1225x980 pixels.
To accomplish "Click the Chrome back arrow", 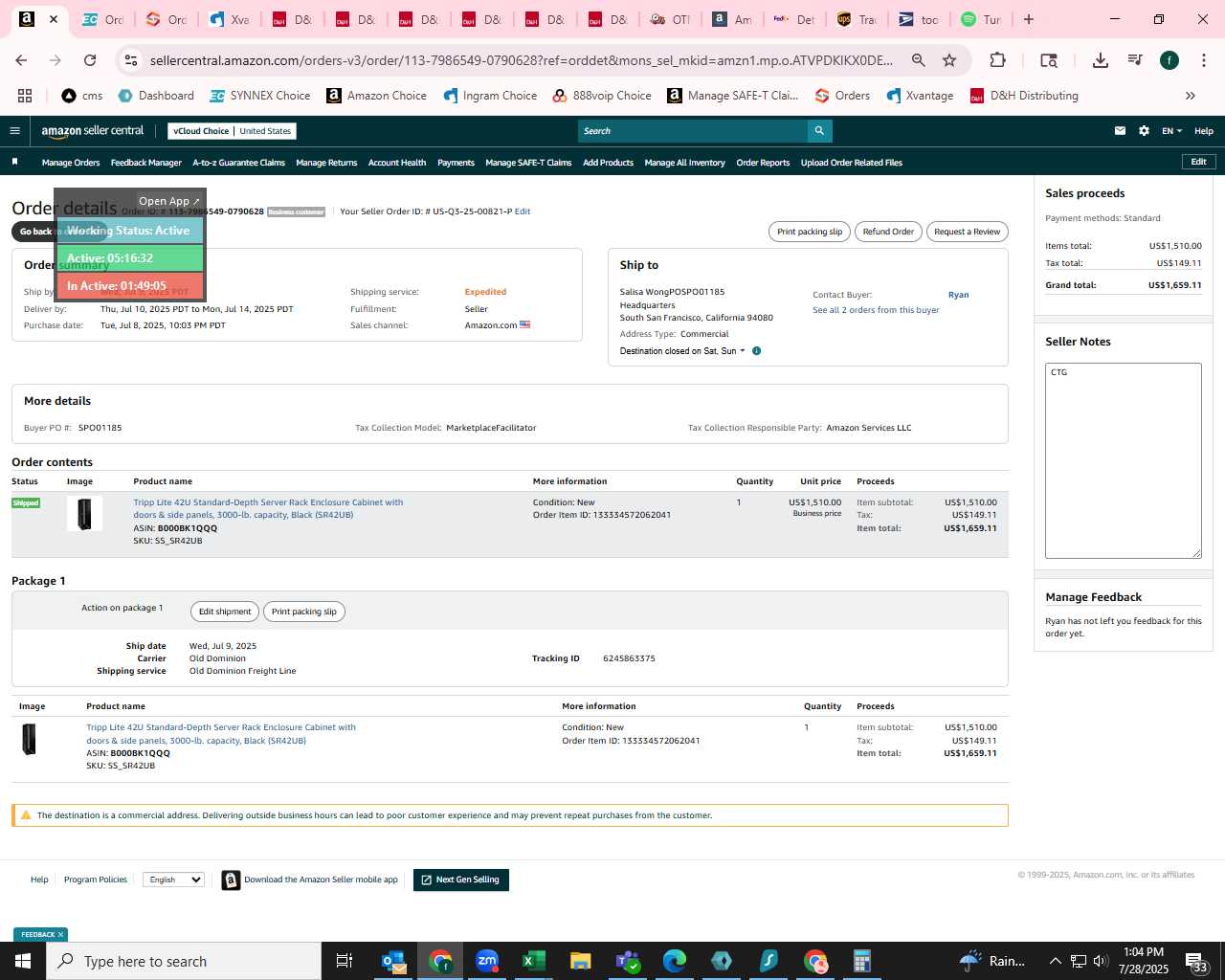I will tap(21, 60).
